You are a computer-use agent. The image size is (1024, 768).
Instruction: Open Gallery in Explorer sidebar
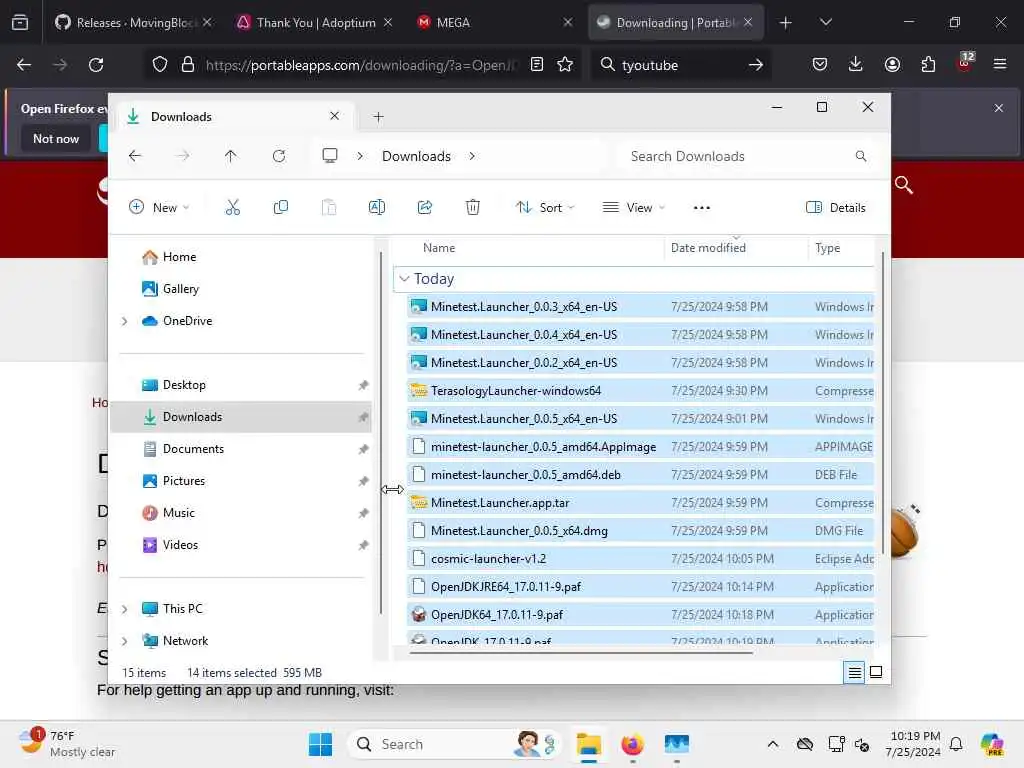(242, 289)
